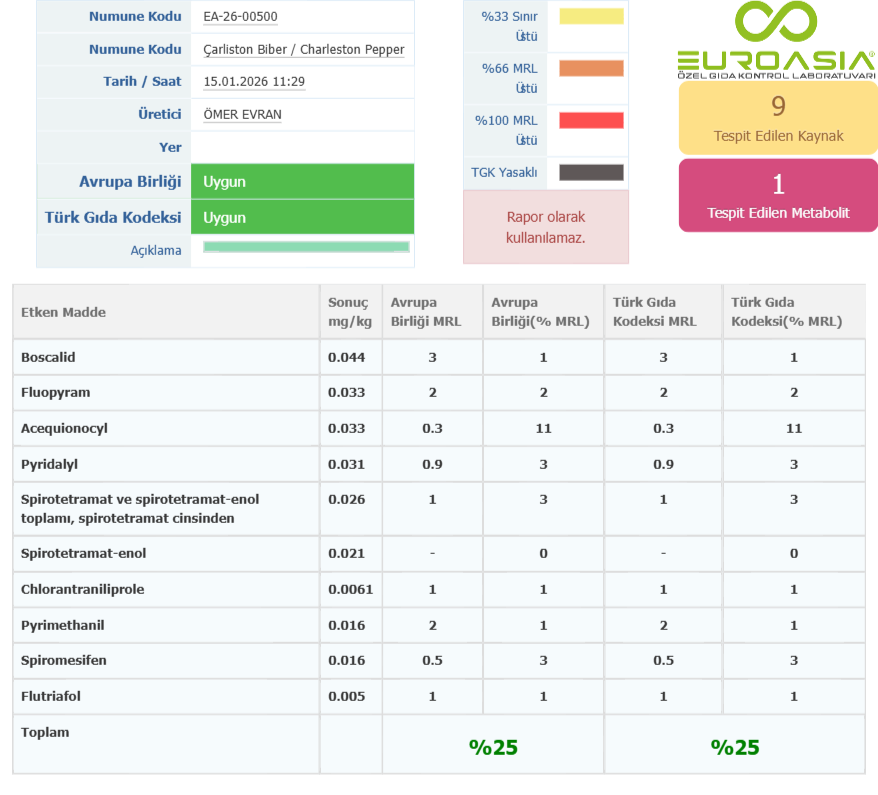
Task: Click the dark TGK Yasaklı swatch
Action: (x=591, y=172)
